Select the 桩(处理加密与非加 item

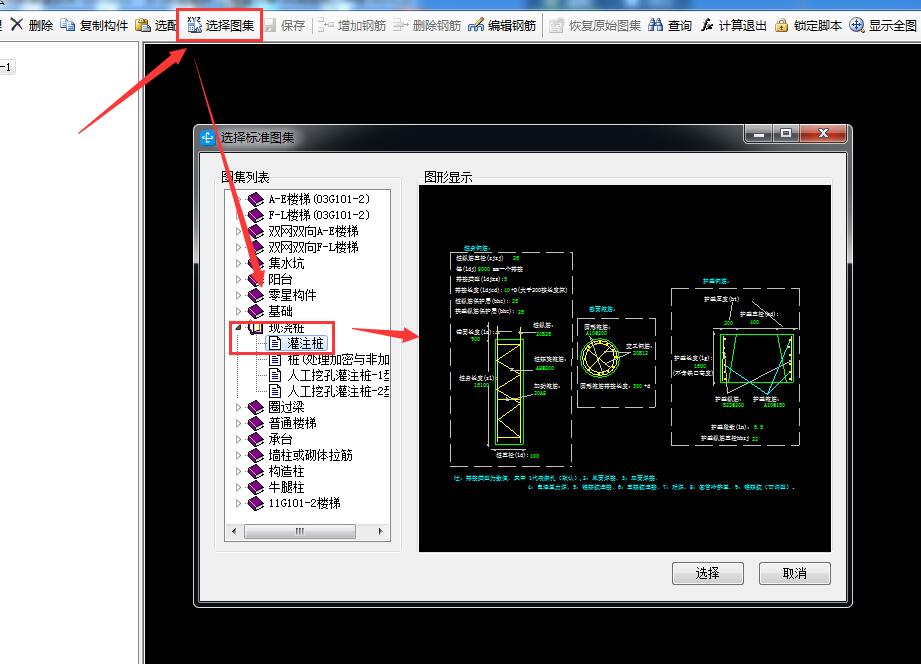click(338, 359)
